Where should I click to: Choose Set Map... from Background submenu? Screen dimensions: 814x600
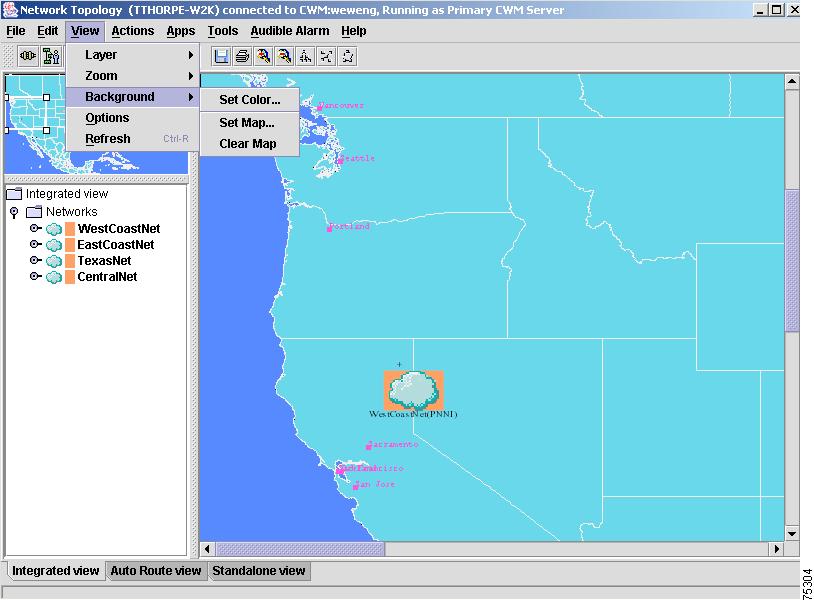250,122
